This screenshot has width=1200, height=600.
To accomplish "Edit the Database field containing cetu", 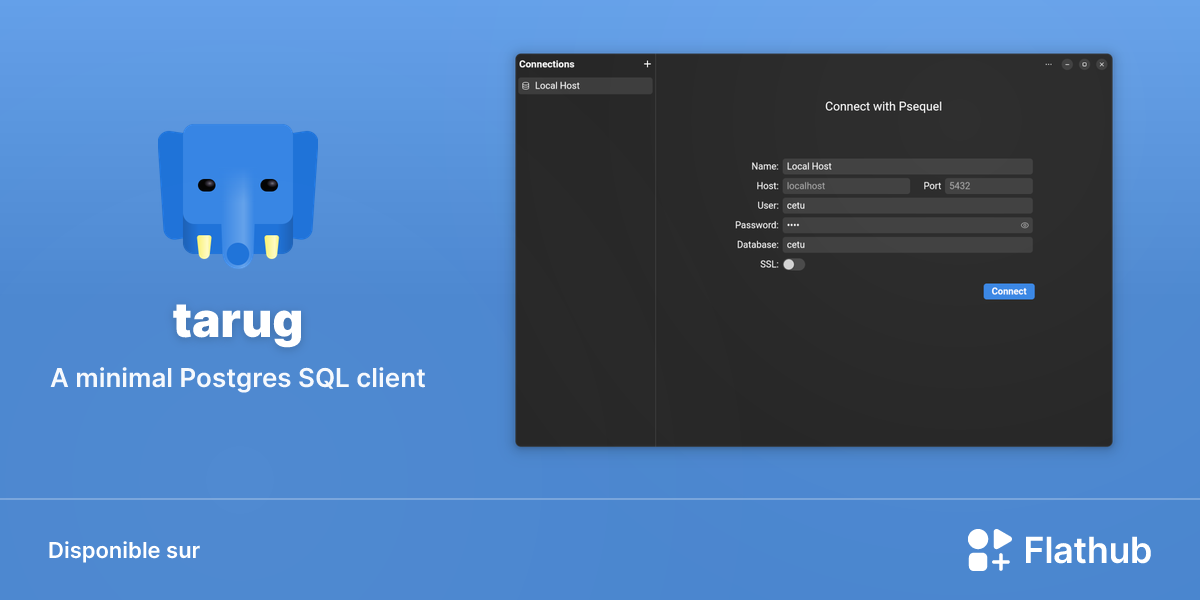I will point(907,244).
